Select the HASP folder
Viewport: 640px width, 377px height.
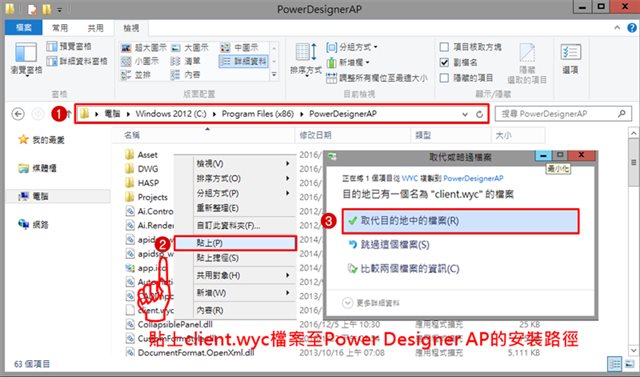pos(142,183)
